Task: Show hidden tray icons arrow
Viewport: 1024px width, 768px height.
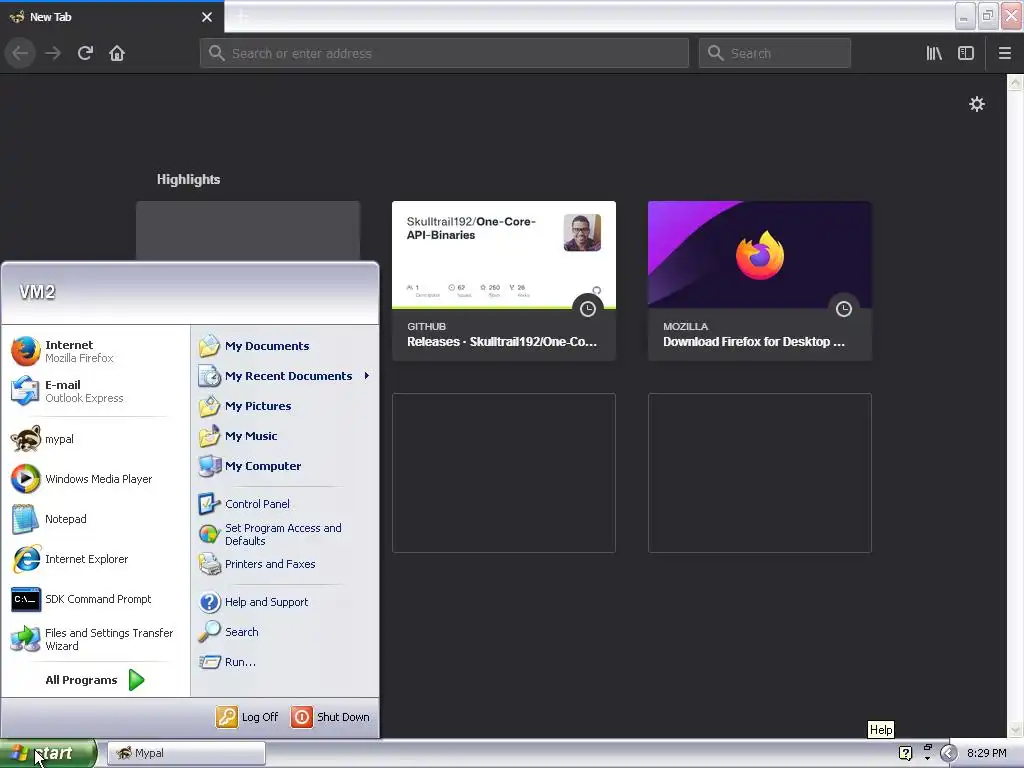Action: (948, 753)
